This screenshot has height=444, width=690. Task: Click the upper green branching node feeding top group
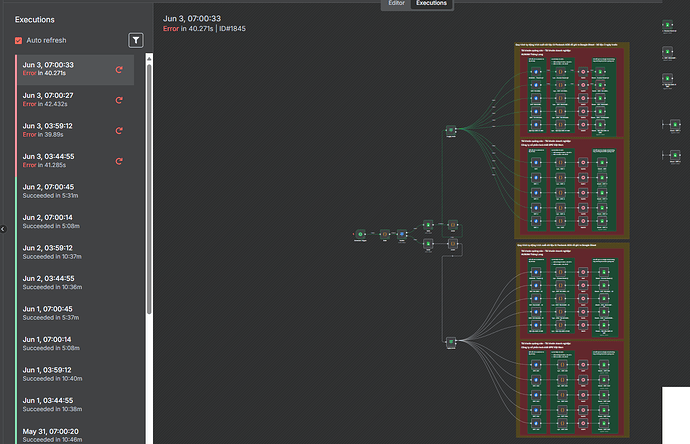[x=451, y=130]
